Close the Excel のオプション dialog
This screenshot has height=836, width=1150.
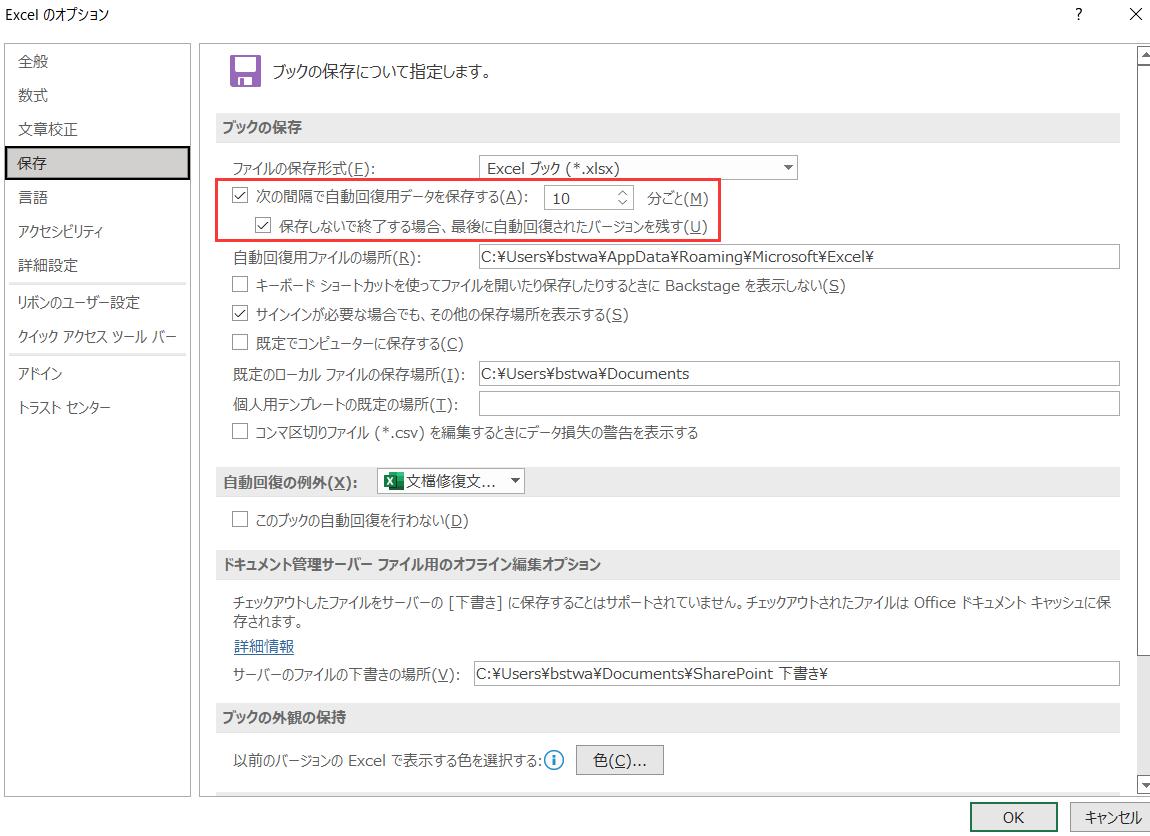(1135, 14)
